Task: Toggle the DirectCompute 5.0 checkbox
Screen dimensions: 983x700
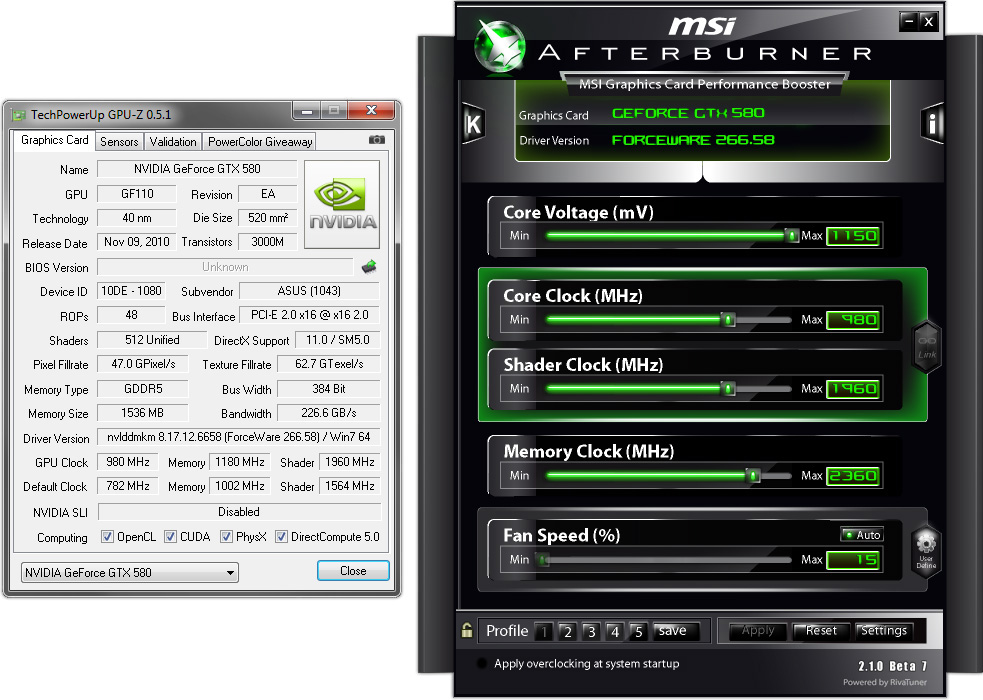Action: 281,536
